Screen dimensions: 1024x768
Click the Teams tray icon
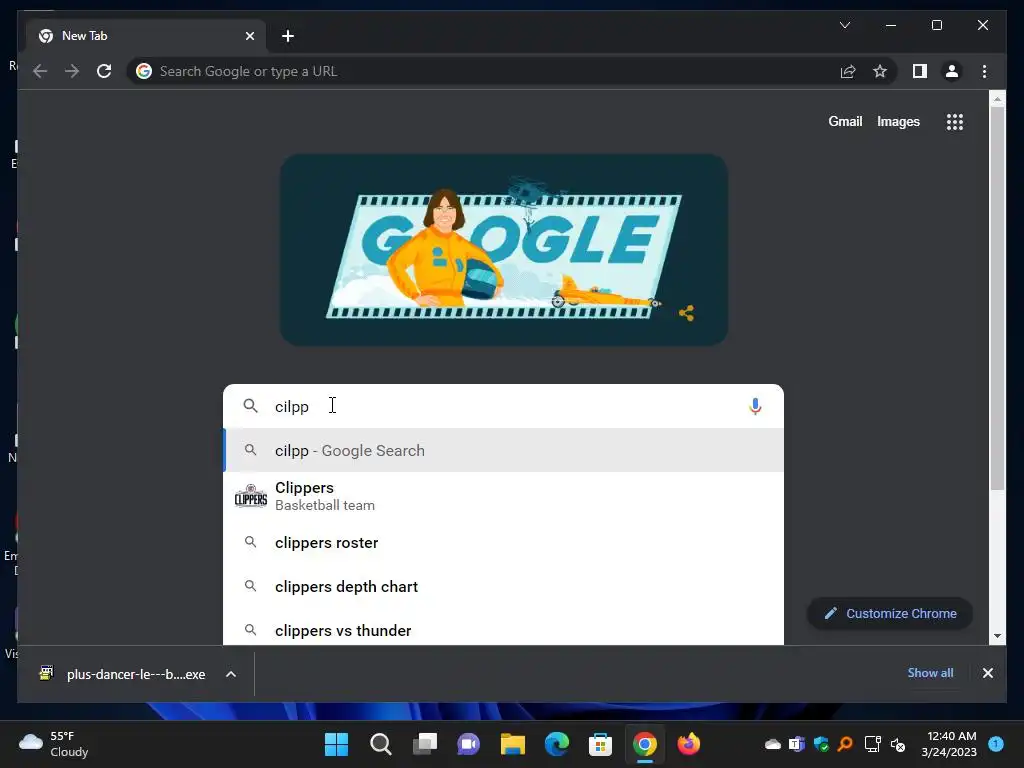[797, 744]
